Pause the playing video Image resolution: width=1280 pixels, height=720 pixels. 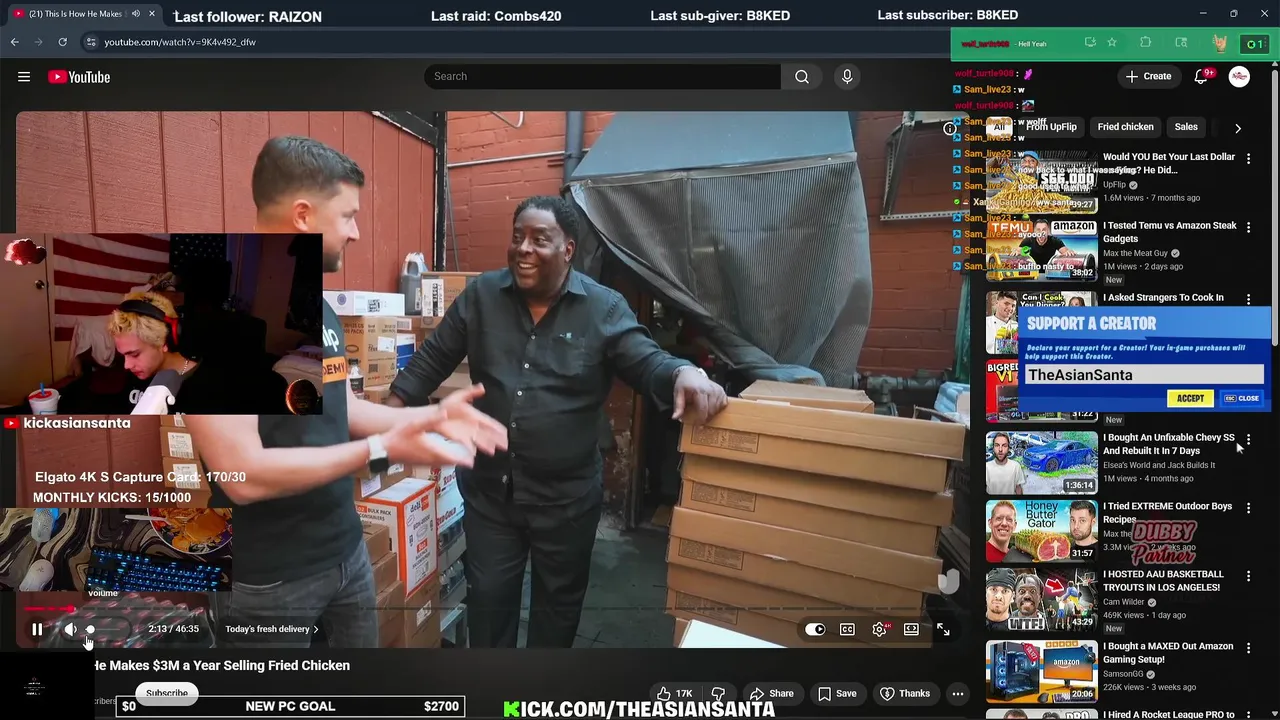tap(37, 629)
